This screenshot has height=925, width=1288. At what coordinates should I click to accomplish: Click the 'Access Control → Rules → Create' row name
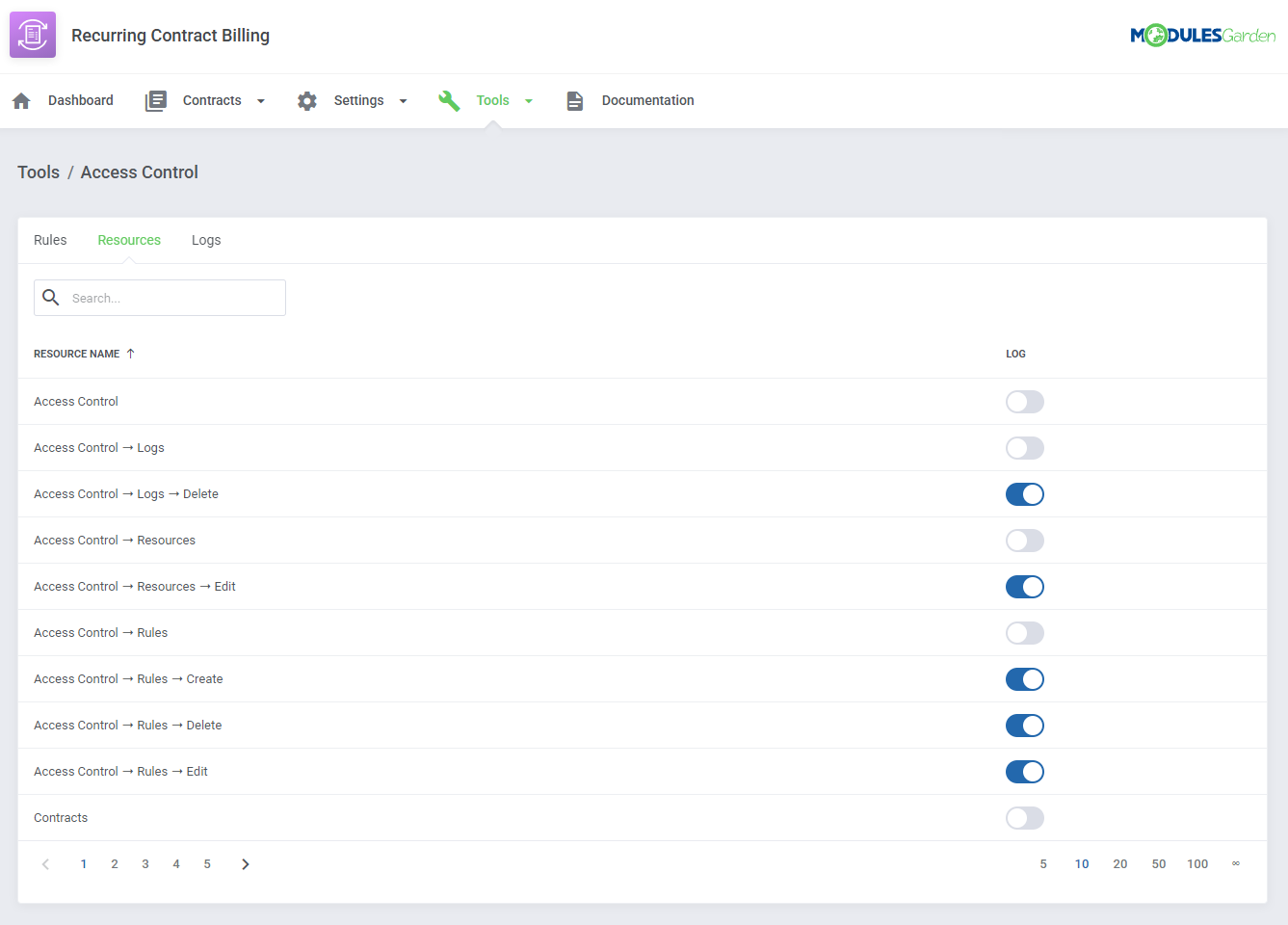[128, 679]
